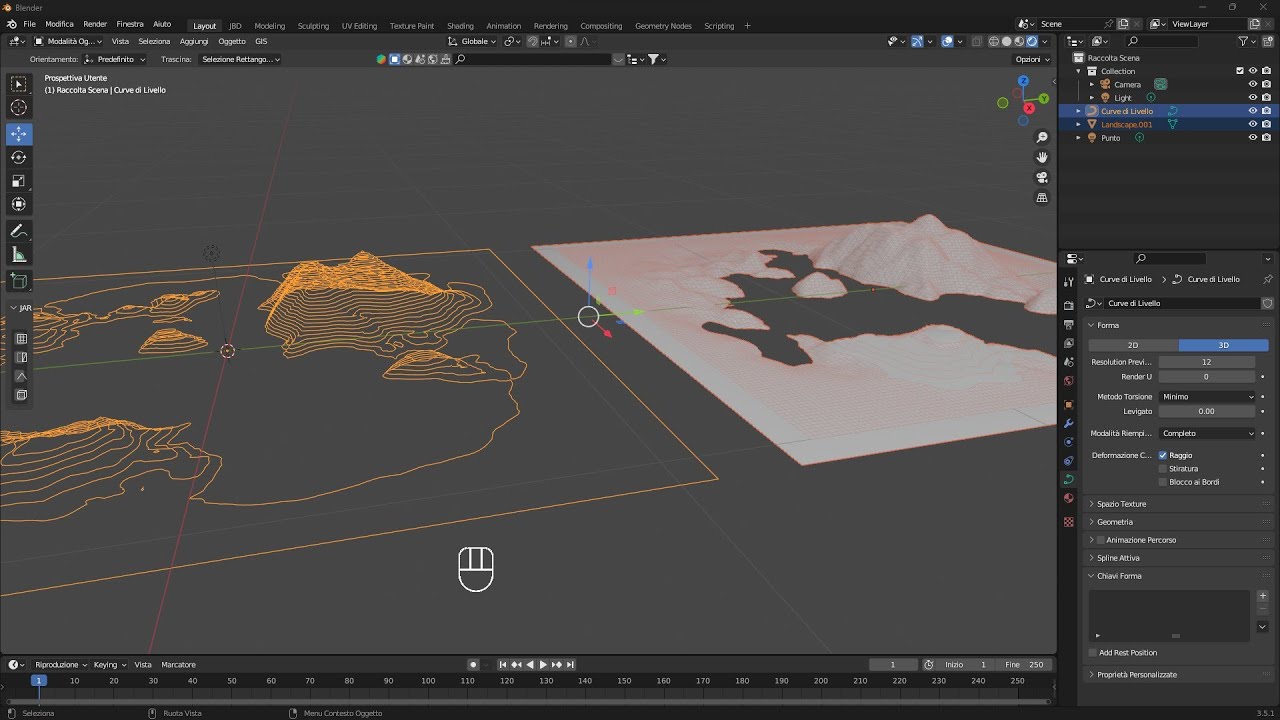The image size is (1280, 720).
Task: Pick the Annotate pencil tool
Action: point(19,231)
